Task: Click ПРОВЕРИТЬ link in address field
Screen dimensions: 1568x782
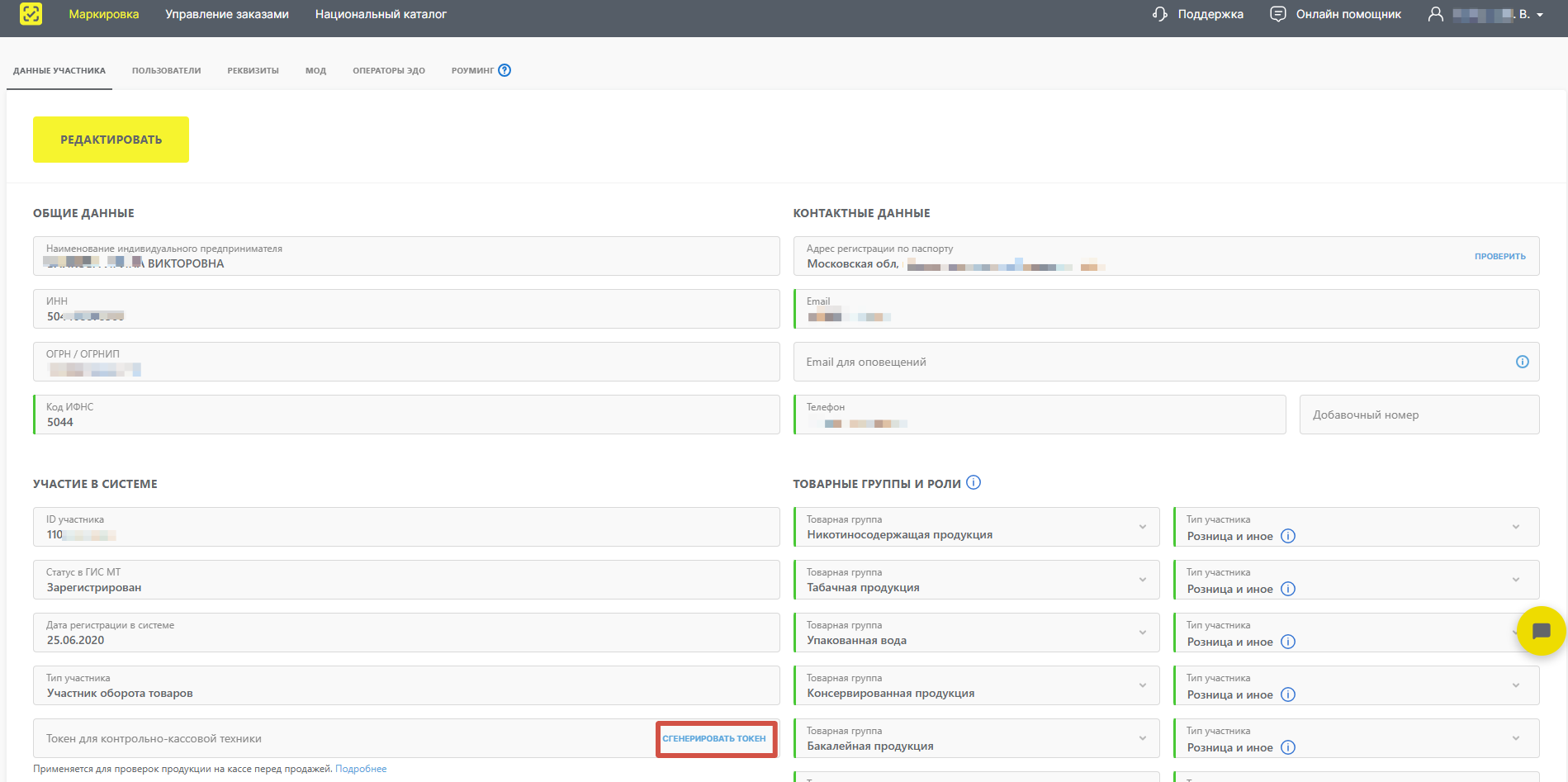Action: tap(1499, 256)
